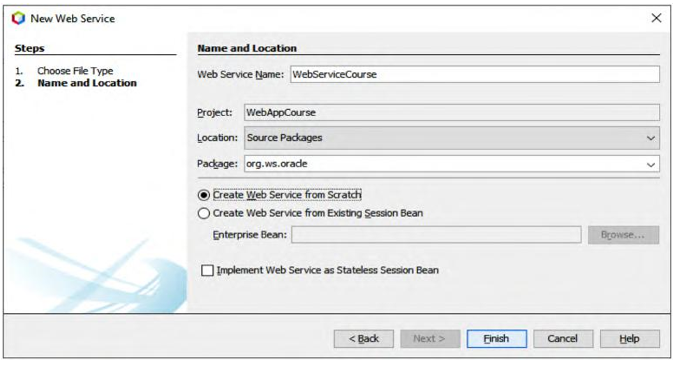
Task: Select Create Web Service from Scratch radio
Action: point(203,195)
